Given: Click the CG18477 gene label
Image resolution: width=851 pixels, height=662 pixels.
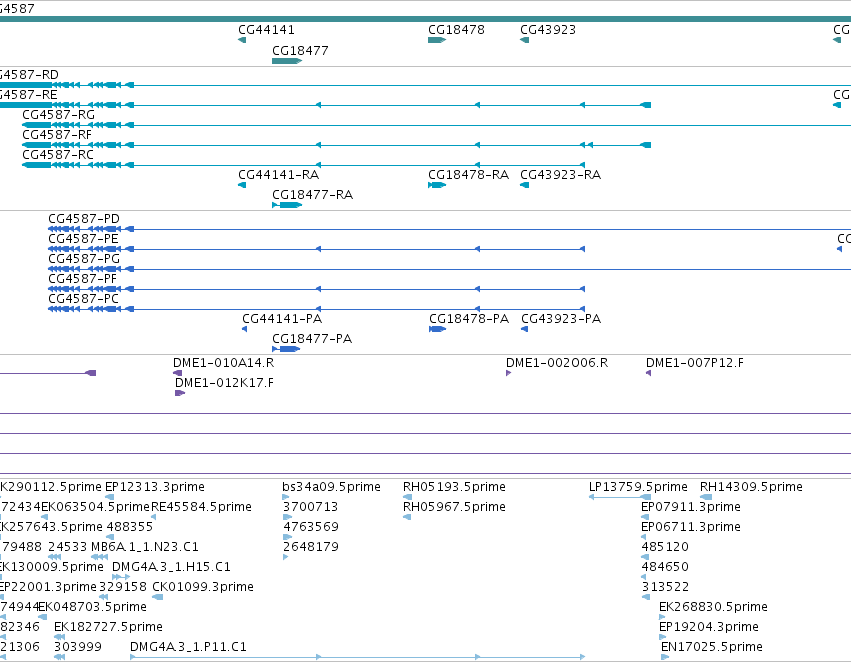Looking at the screenshot, I should coord(300,50).
